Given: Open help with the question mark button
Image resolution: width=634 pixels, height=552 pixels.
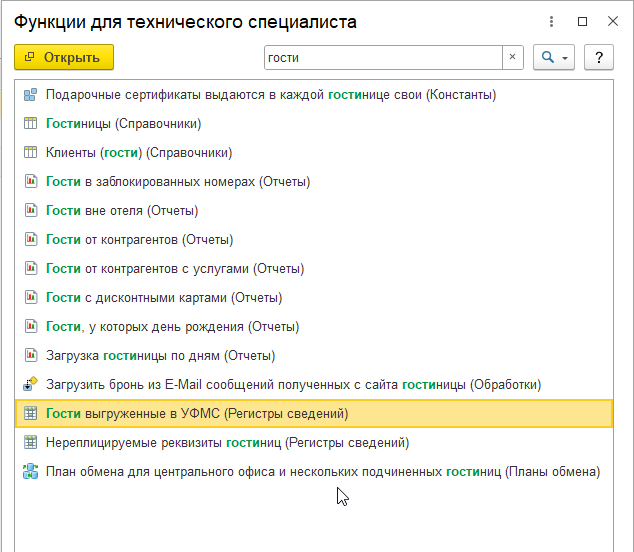Looking at the screenshot, I should click(x=598, y=57).
